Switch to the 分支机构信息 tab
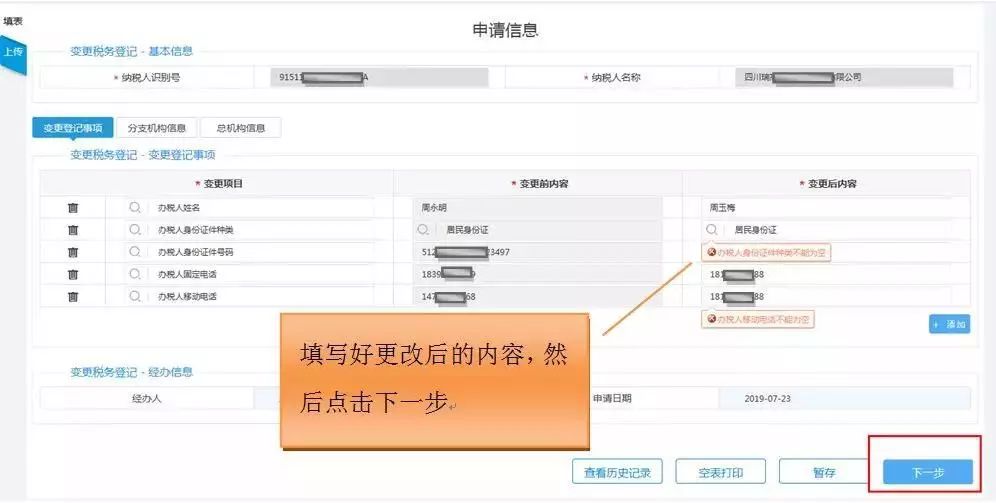The height and width of the screenshot is (503, 996). pyautogui.click(x=157, y=128)
